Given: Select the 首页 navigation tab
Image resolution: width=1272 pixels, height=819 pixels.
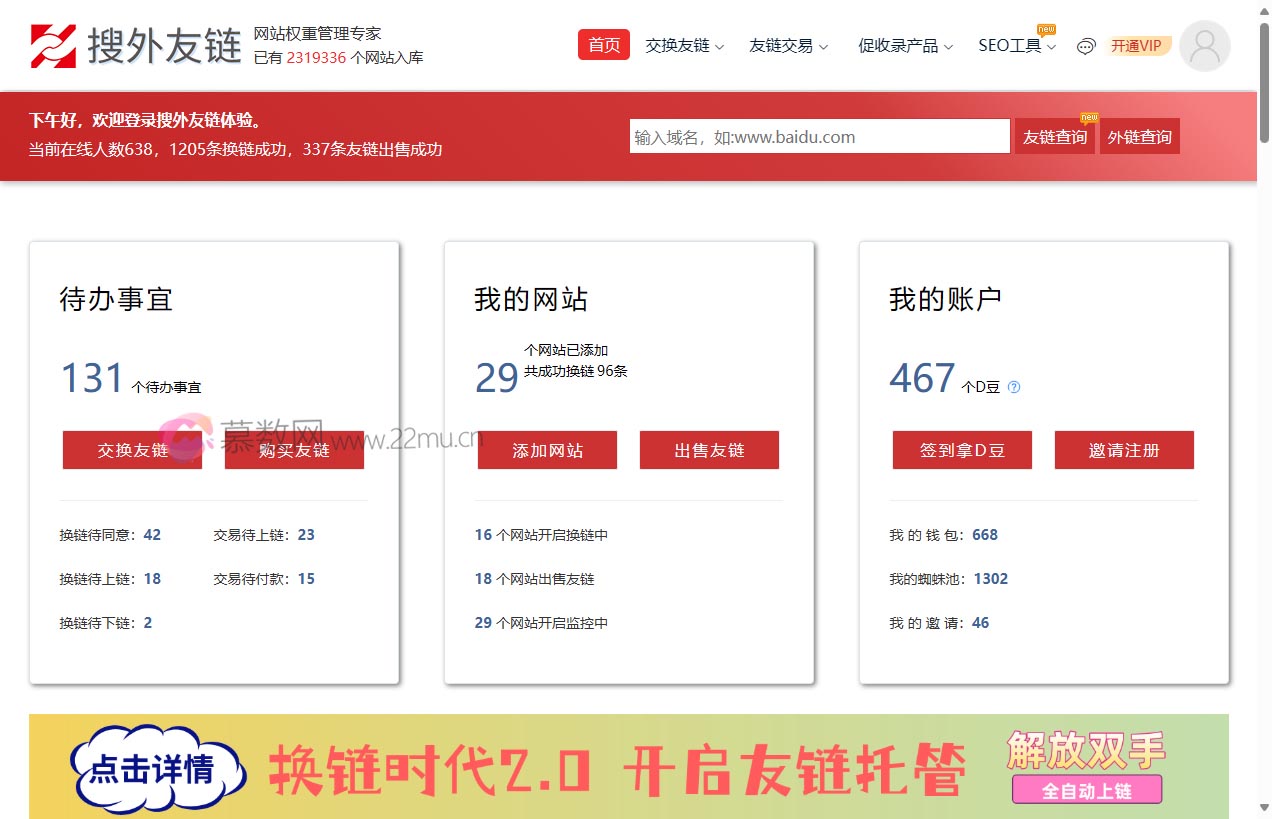Looking at the screenshot, I should pos(604,45).
